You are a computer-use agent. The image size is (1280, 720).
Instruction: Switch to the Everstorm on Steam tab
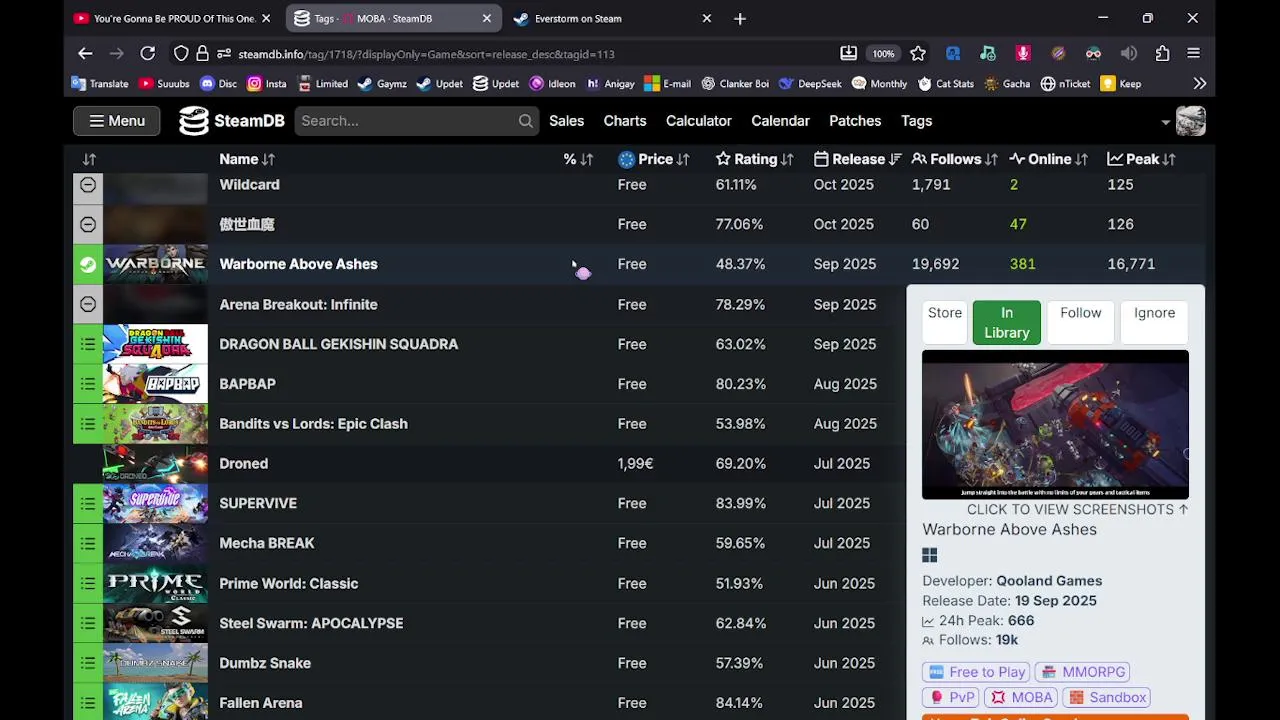(x=610, y=18)
